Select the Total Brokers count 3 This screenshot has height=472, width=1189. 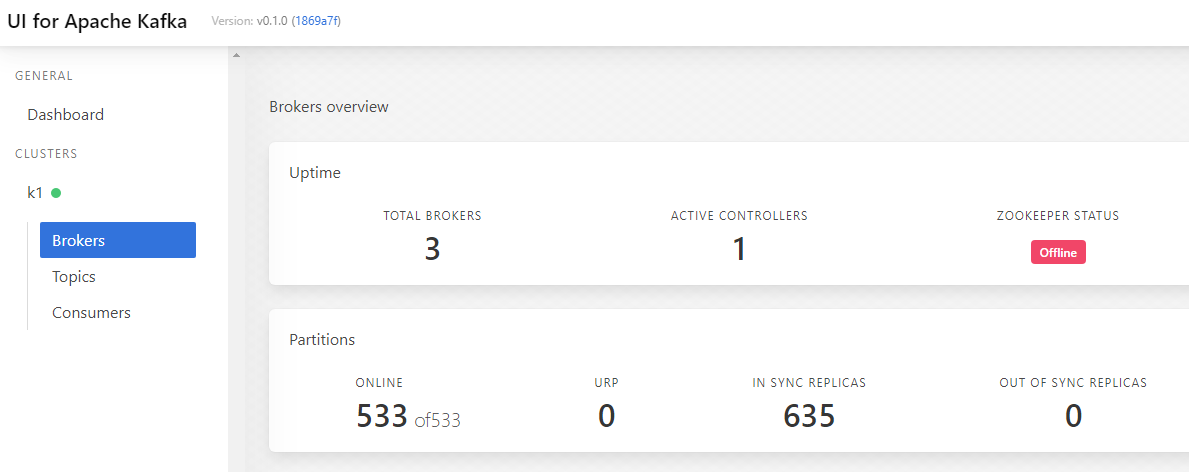(x=432, y=249)
